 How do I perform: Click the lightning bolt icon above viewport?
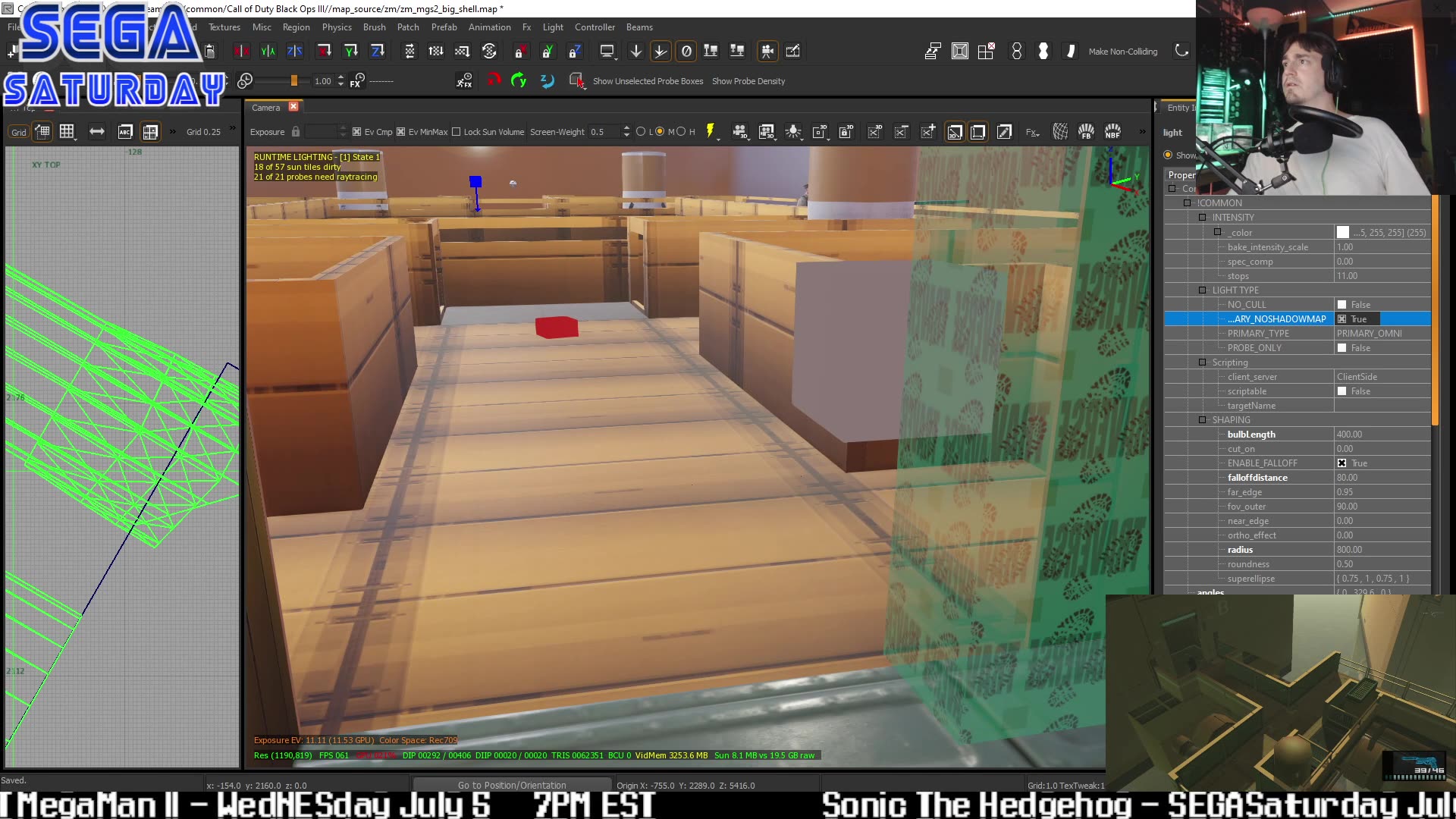(711, 131)
